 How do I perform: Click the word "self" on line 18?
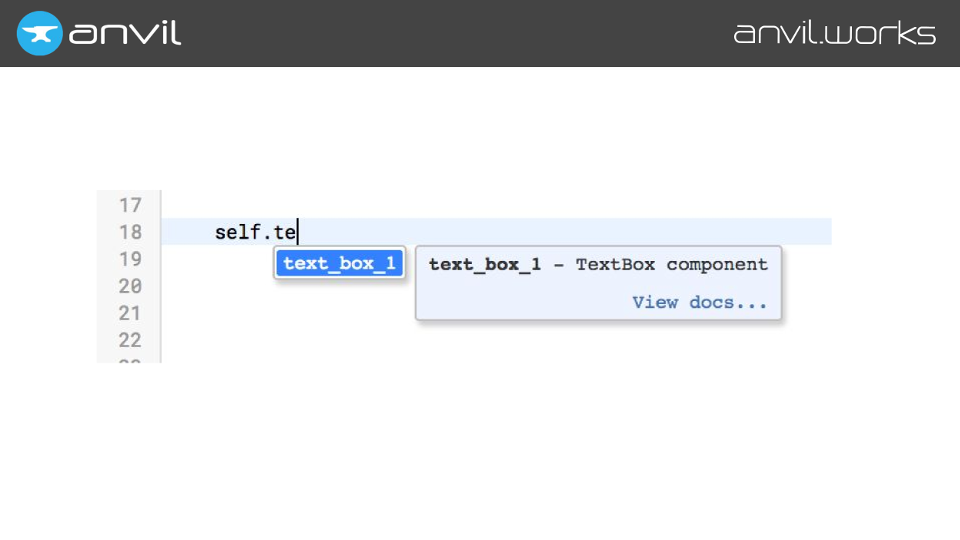[238, 232]
